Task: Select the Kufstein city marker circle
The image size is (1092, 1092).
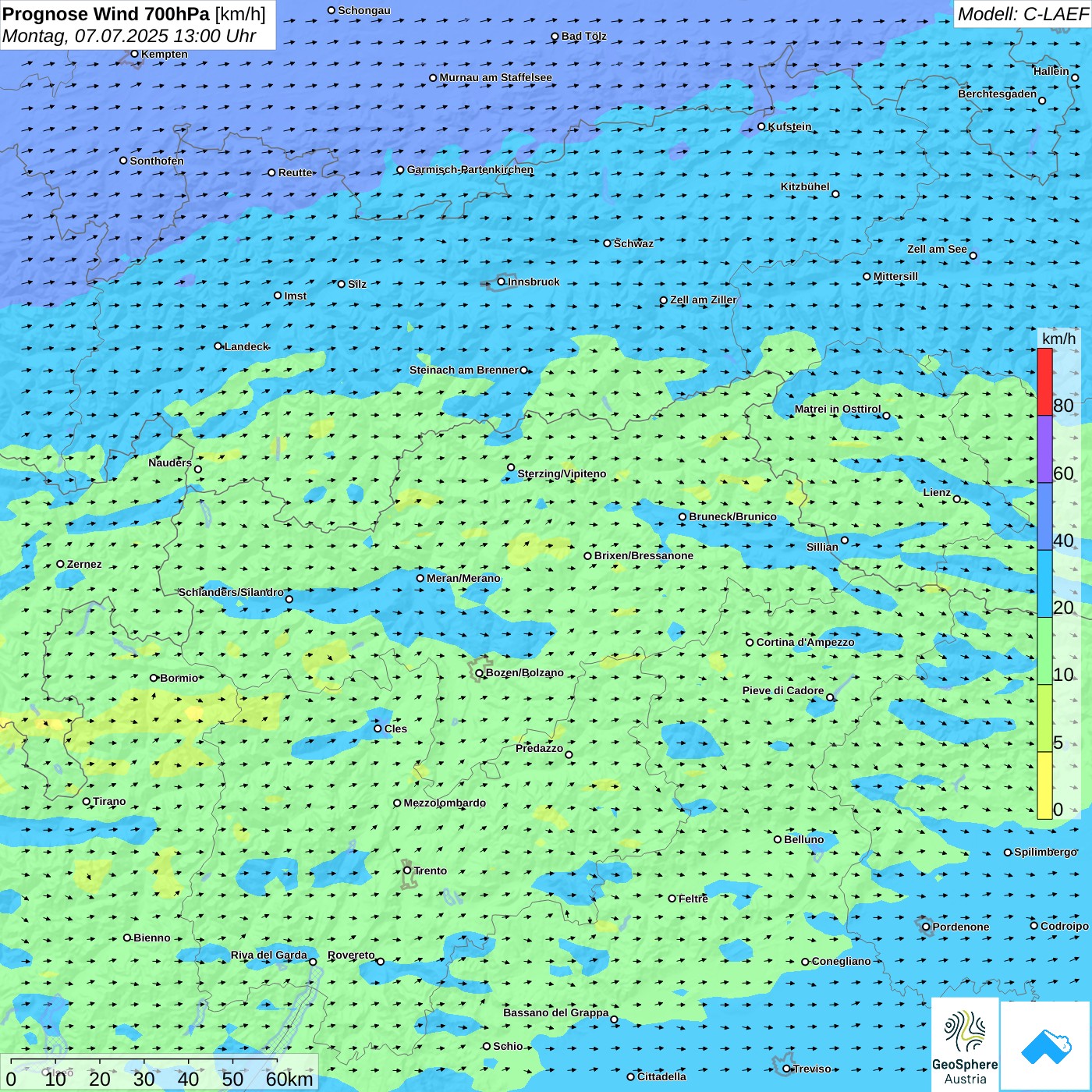Action: [x=762, y=126]
